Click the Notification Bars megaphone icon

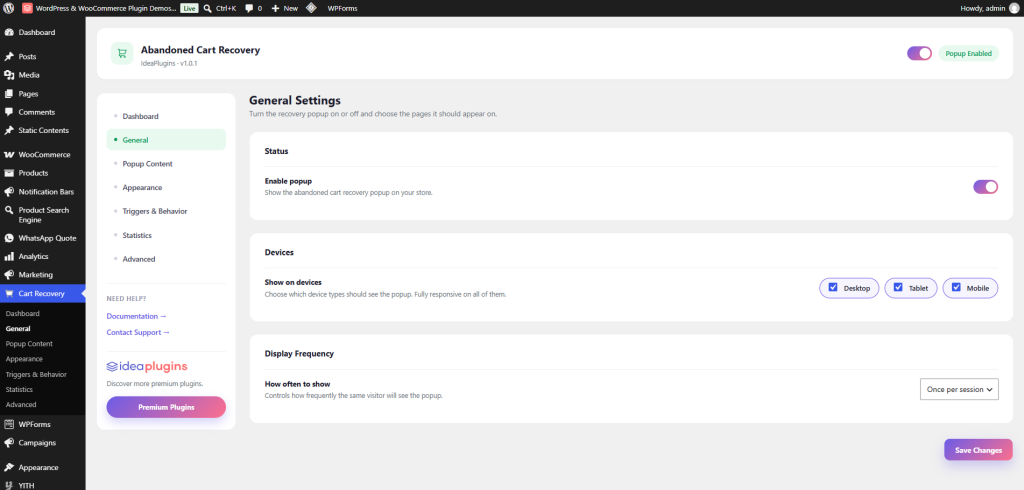click(9, 192)
